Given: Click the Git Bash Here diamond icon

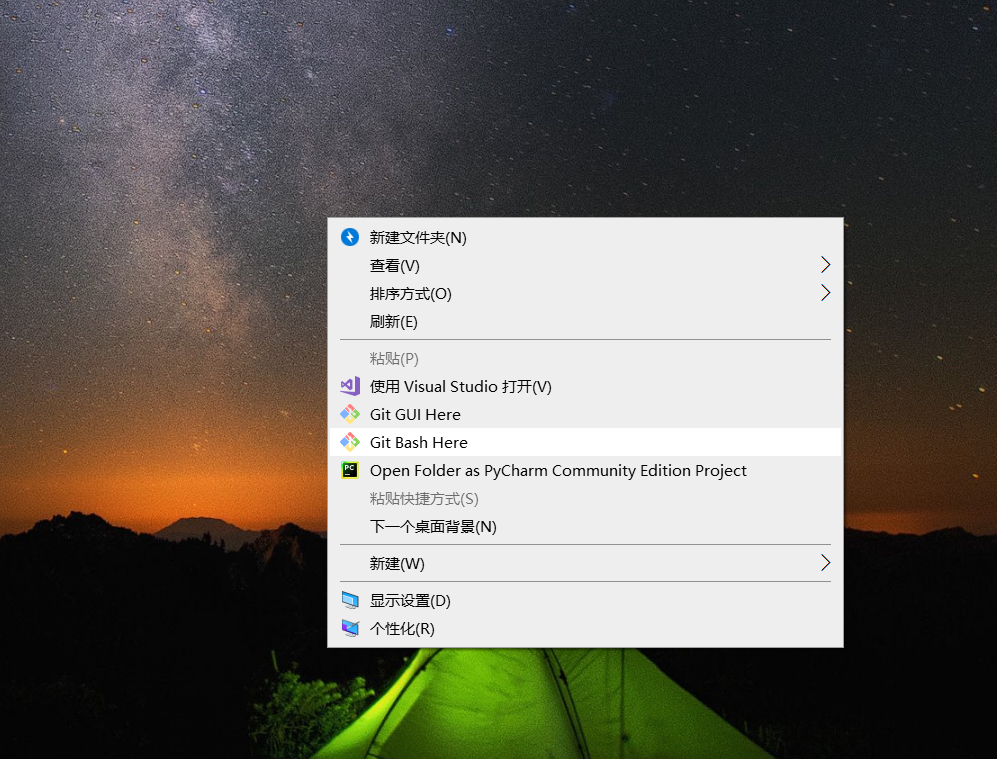Looking at the screenshot, I should 350,442.
